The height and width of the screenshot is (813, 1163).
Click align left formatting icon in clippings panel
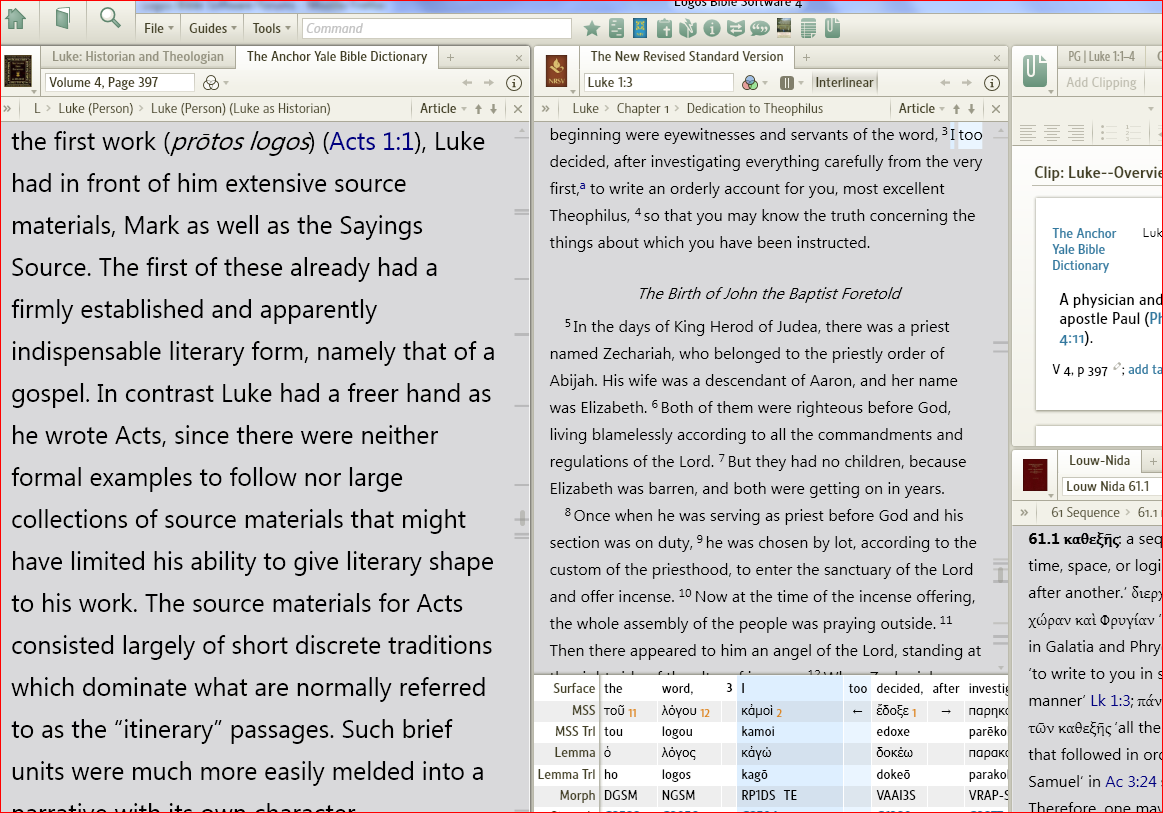[x=1027, y=134]
